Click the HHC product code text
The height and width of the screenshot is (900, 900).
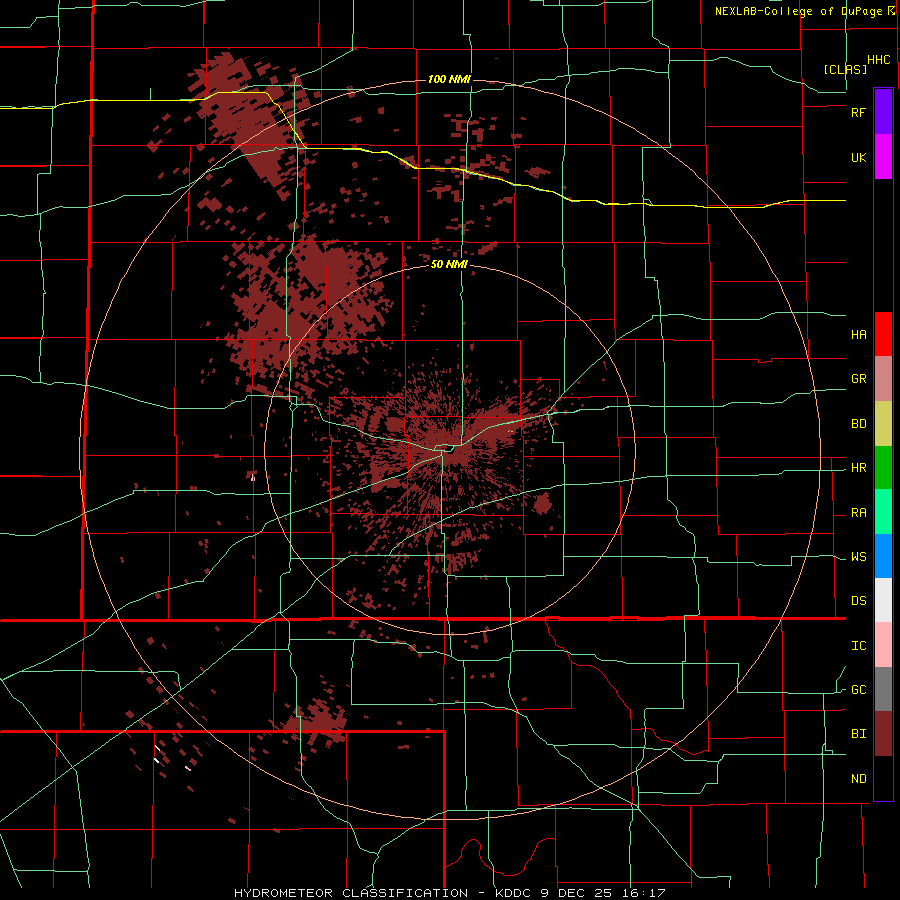point(879,60)
